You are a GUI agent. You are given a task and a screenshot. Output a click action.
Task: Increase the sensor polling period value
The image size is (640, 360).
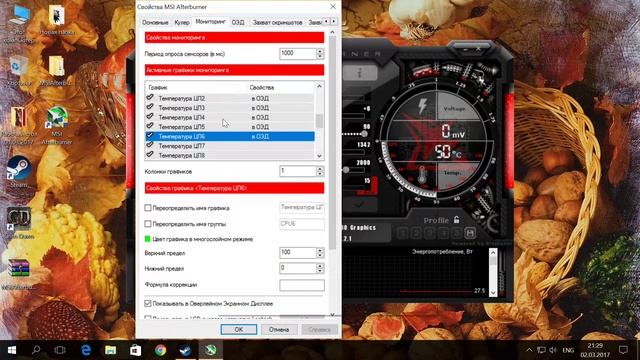coord(320,51)
